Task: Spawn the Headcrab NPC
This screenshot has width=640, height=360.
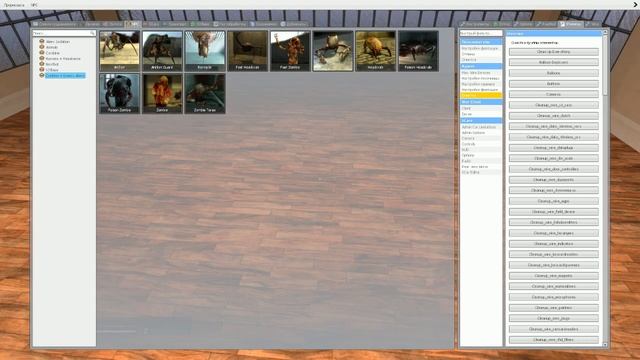Action: coord(376,51)
